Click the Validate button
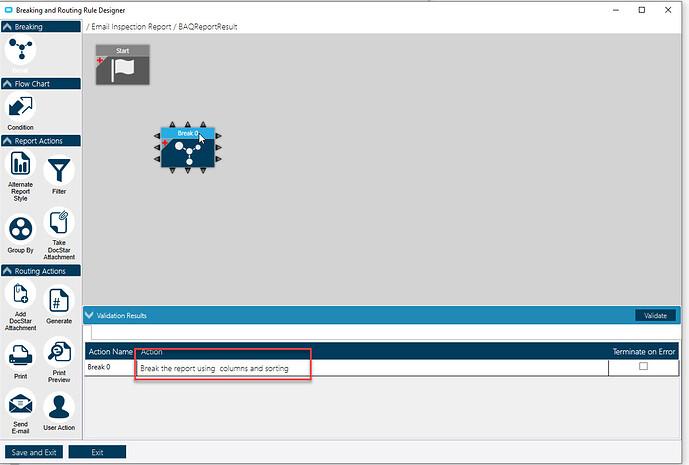The image size is (689, 465). point(655,315)
